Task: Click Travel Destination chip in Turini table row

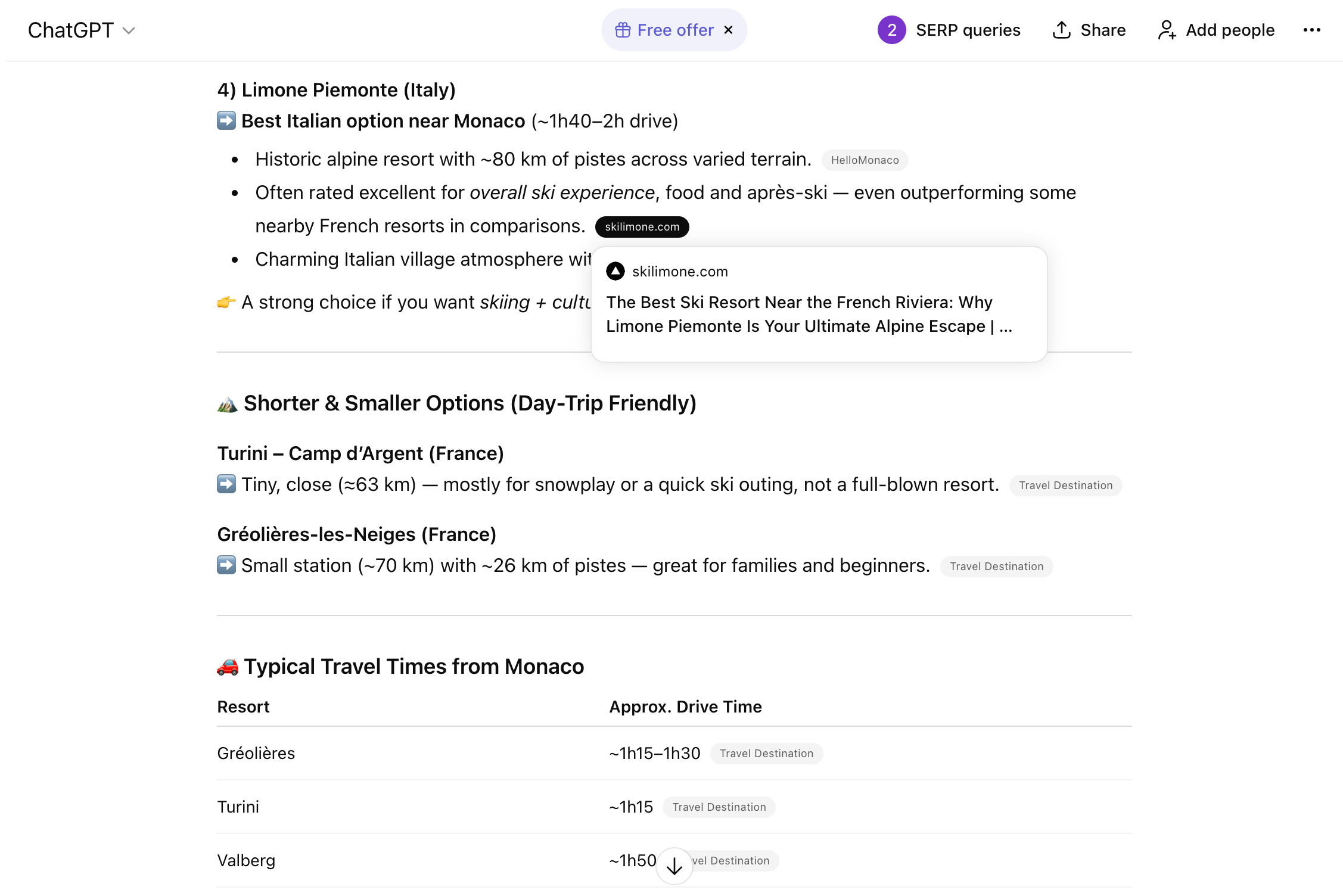Action: point(719,807)
